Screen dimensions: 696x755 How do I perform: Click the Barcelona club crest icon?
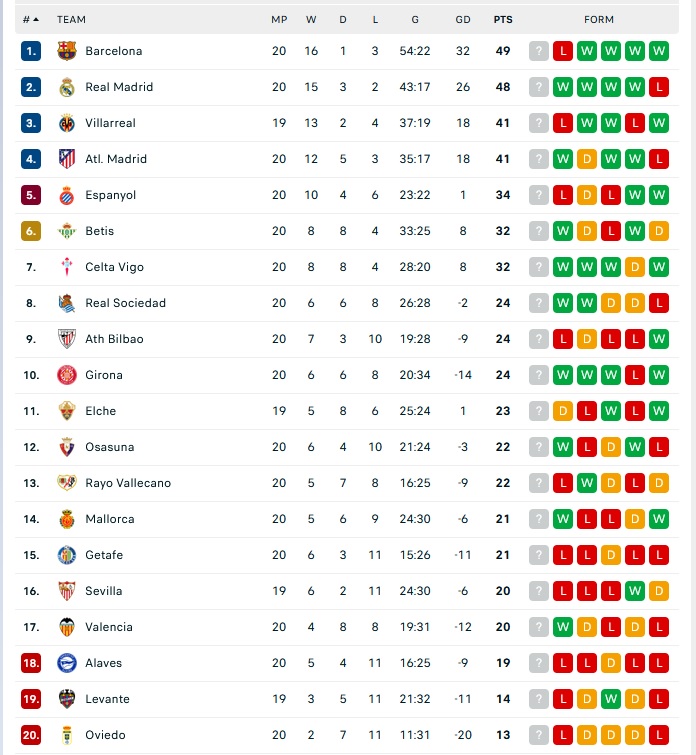67,51
